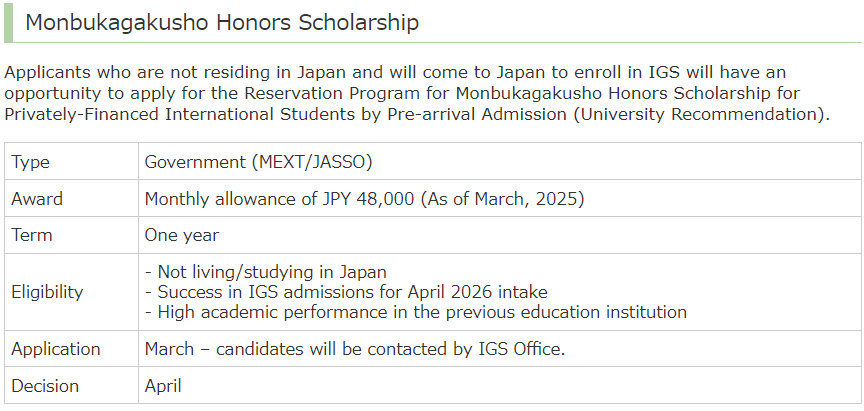The width and height of the screenshot is (864, 411).
Task: Click the Not living/studying in Japan line
Action: point(266,272)
